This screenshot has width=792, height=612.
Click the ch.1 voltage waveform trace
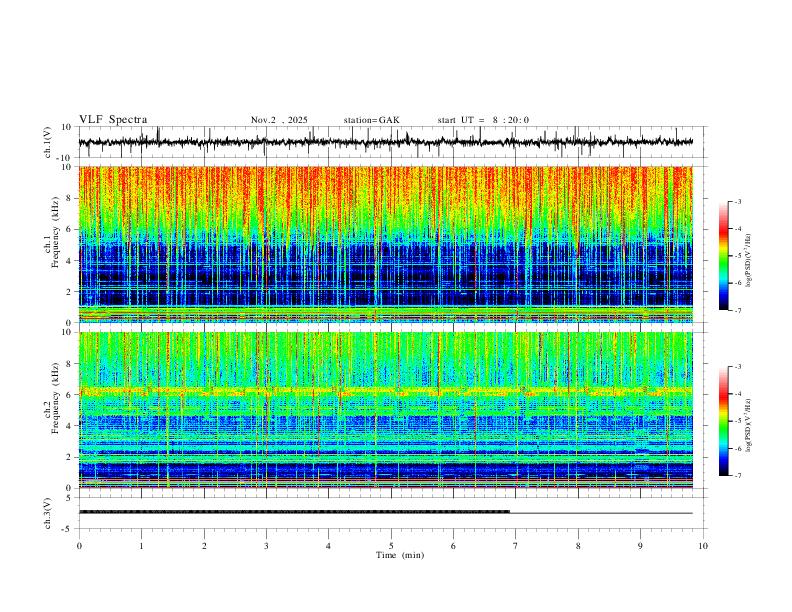tap(386, 142)
